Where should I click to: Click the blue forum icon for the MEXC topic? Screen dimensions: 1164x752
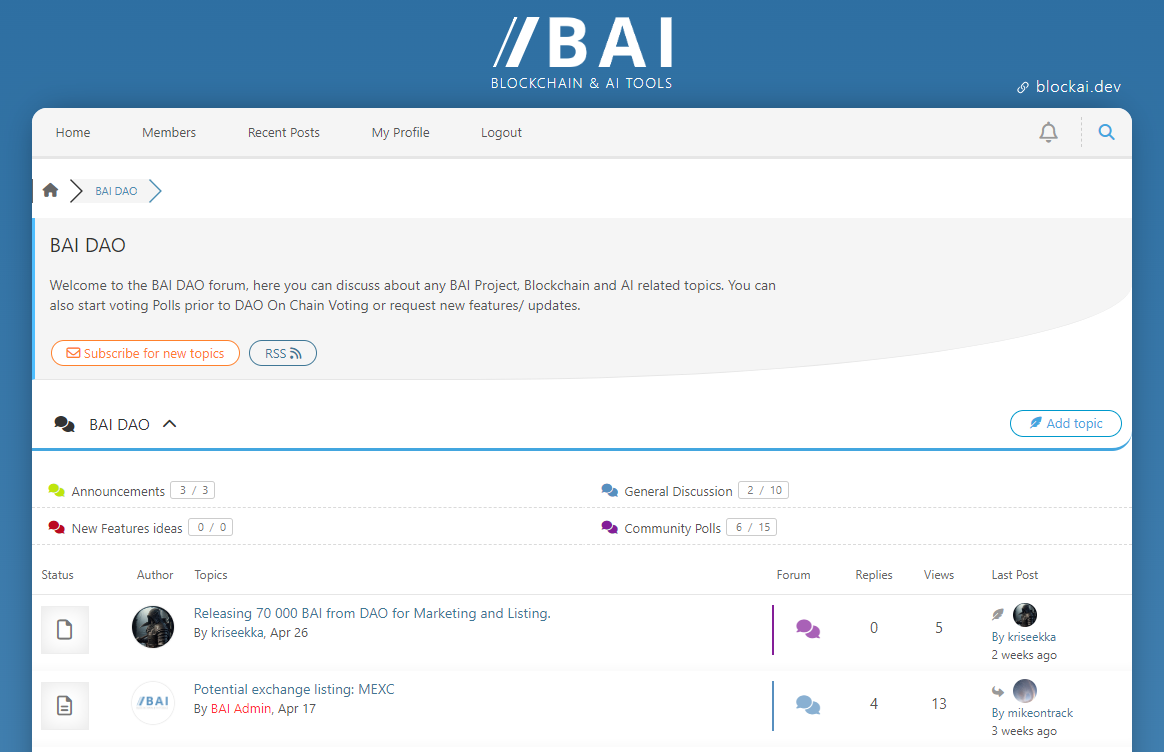click(808, 705)
